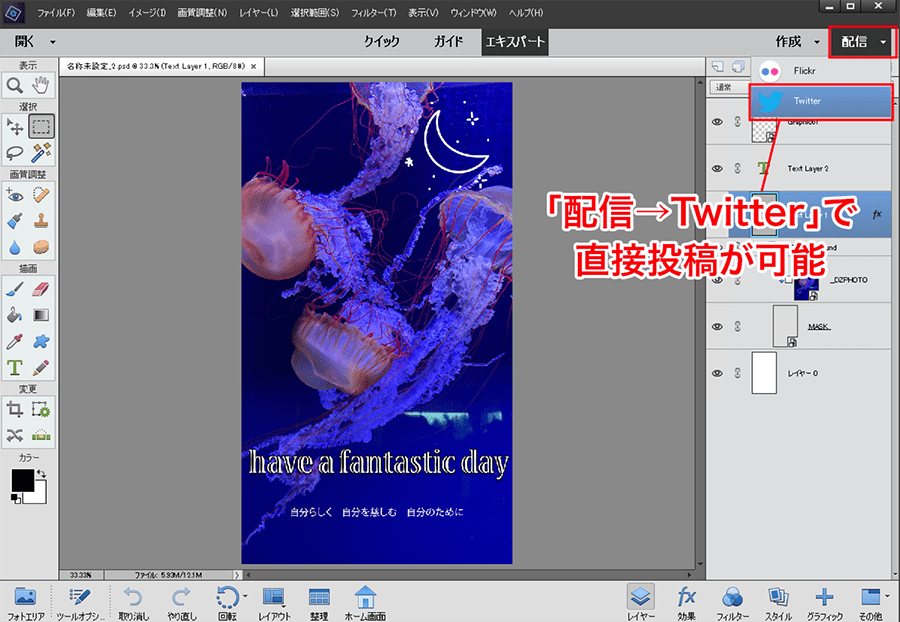Image resolution: width=900 pixels, height=622 pixels.
Task: Switch to the クイック mode tab
Action: pos(382,42)
